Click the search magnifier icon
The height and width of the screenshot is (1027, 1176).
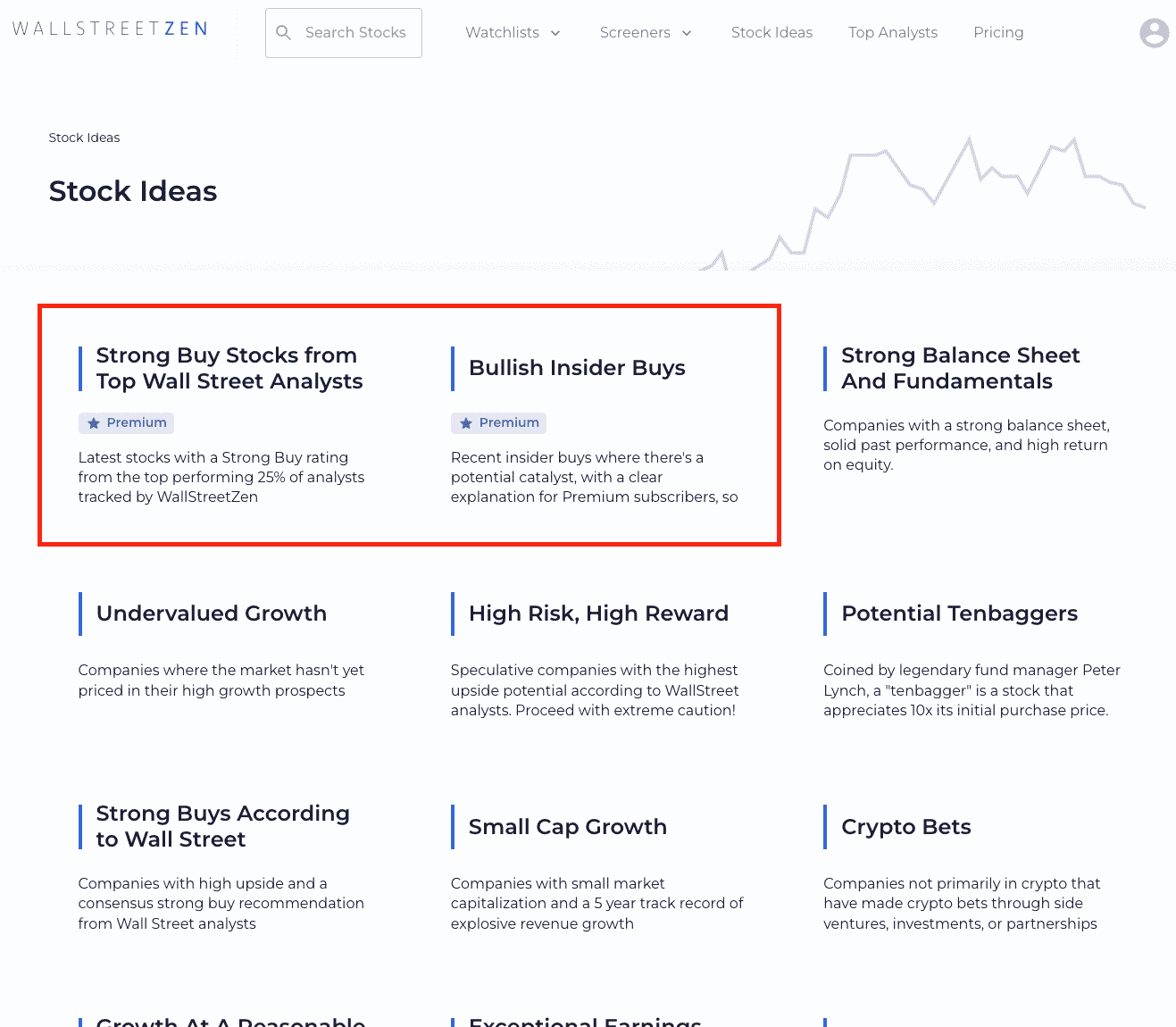point(283,32)
